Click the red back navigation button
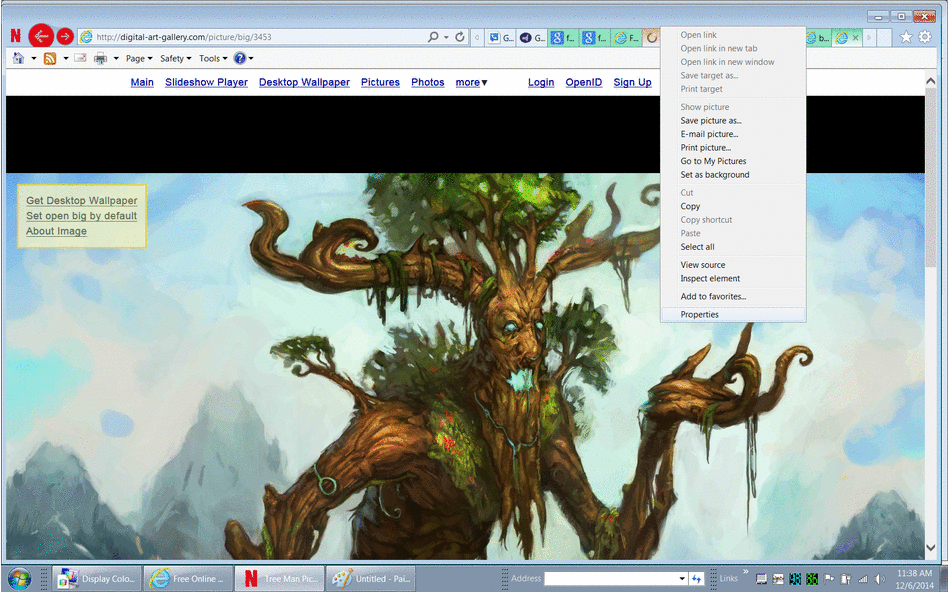948x592 pixels. pyautogui.click(x=40, y=36)
